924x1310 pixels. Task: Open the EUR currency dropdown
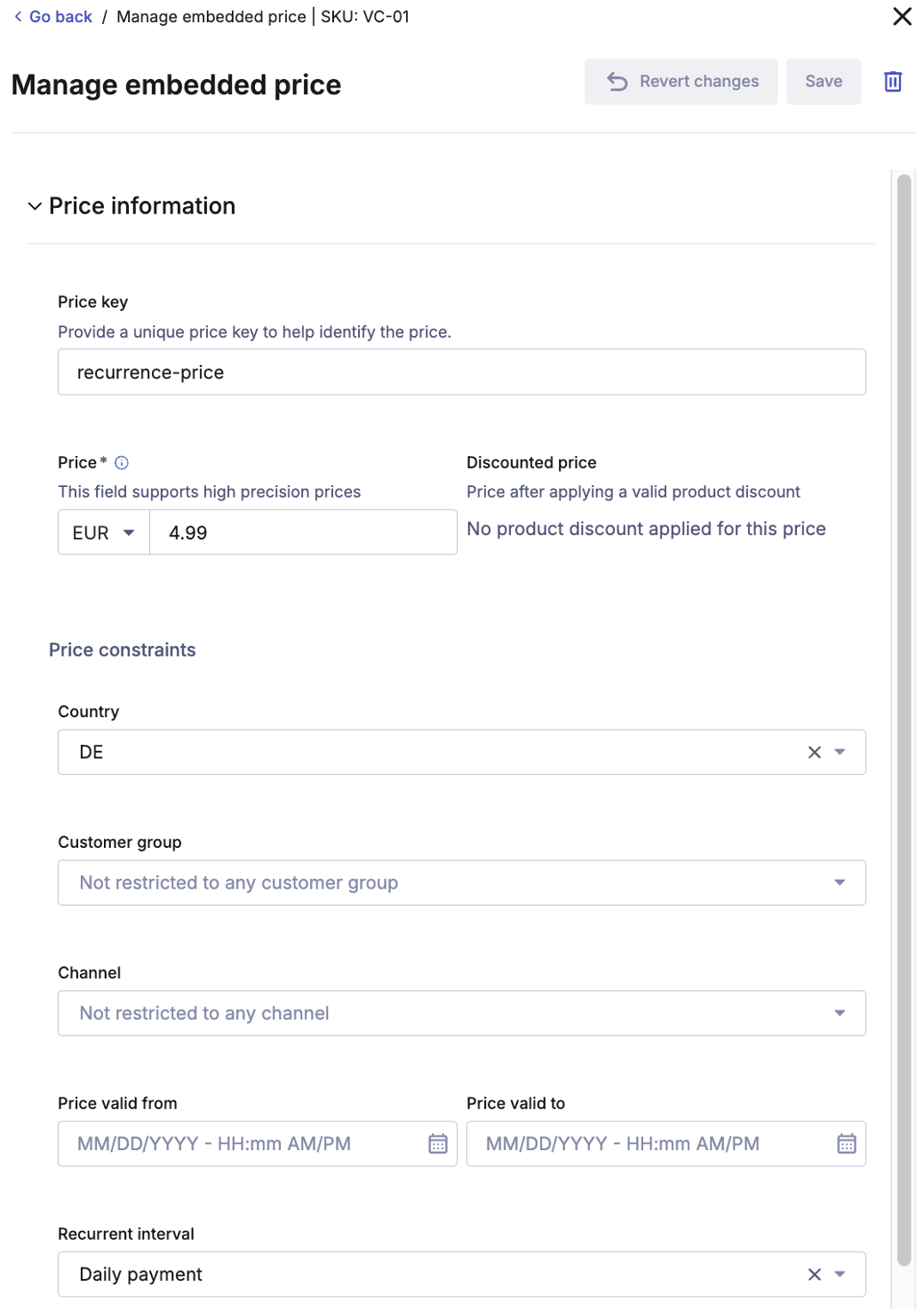coord(103,531)
